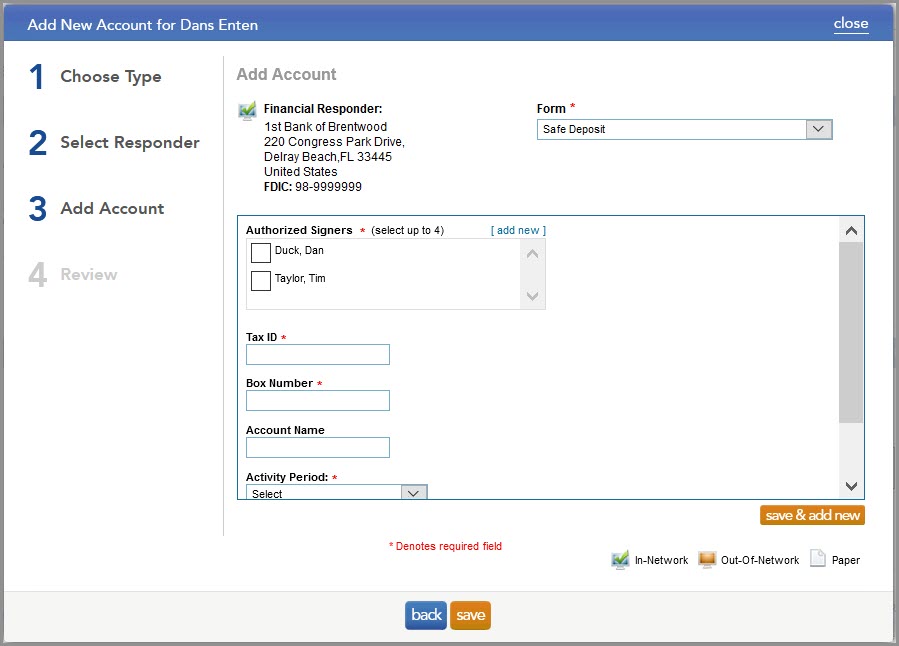This screenshot has height=646, width=899.
Task: Click the close link in the title bar
Action: pyautogui.click(x=851, y=23)
